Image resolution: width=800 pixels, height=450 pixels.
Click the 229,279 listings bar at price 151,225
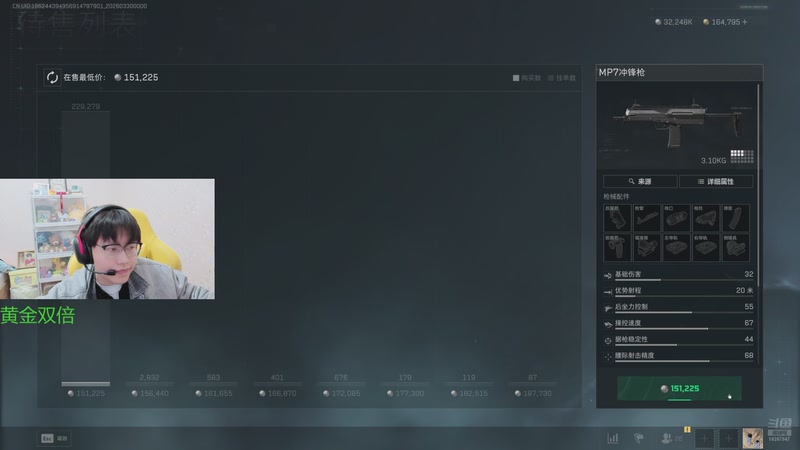click(86, 247)
